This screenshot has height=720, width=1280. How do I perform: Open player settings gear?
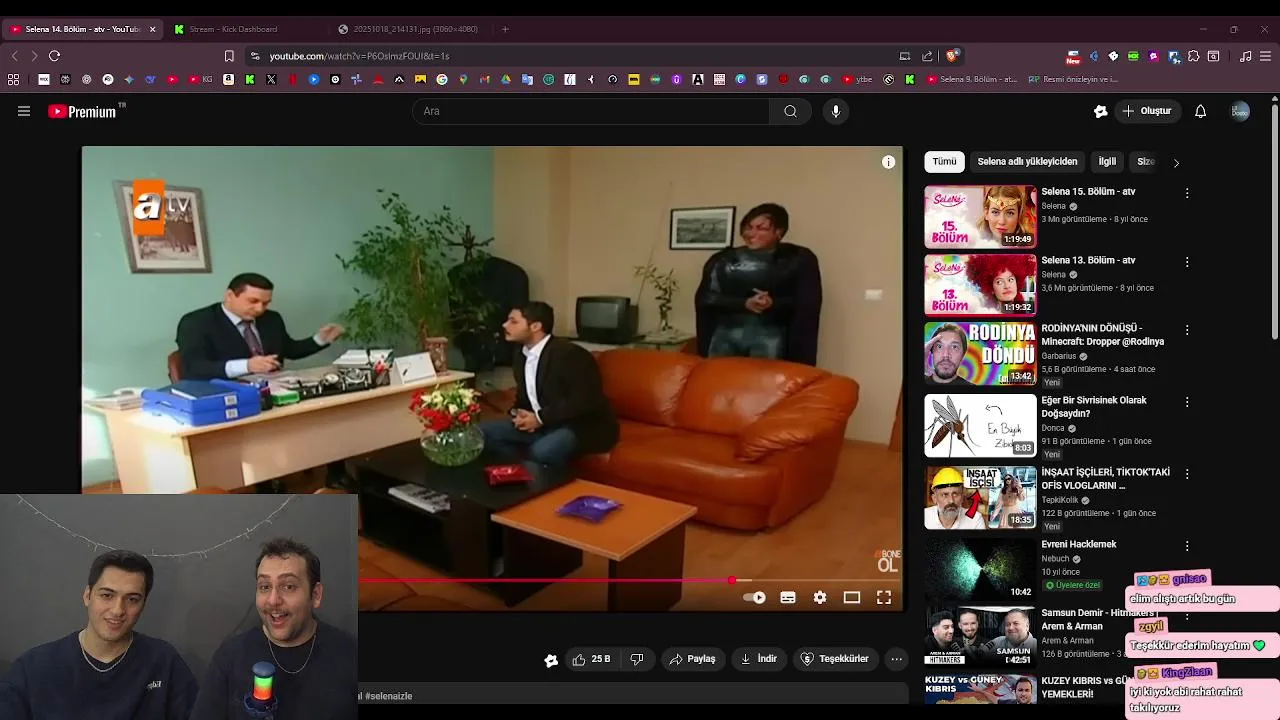point(820,597)
